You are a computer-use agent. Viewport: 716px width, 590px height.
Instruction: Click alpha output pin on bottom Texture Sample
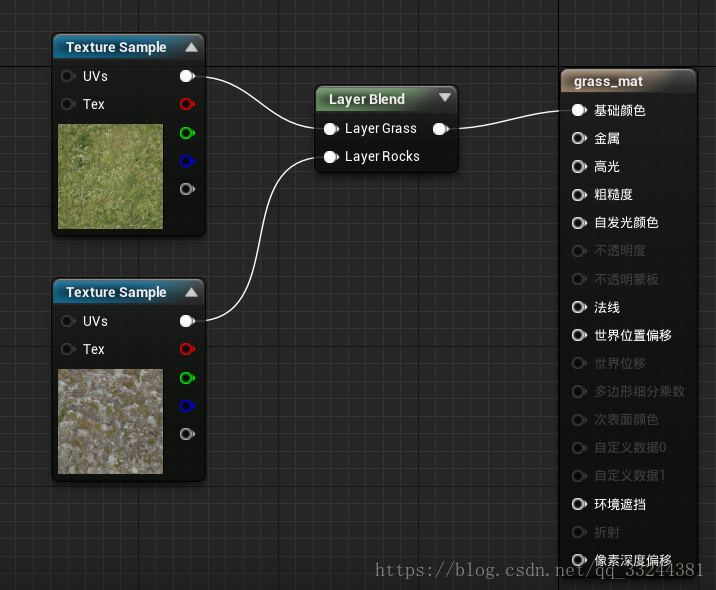[x=187, y=433]
